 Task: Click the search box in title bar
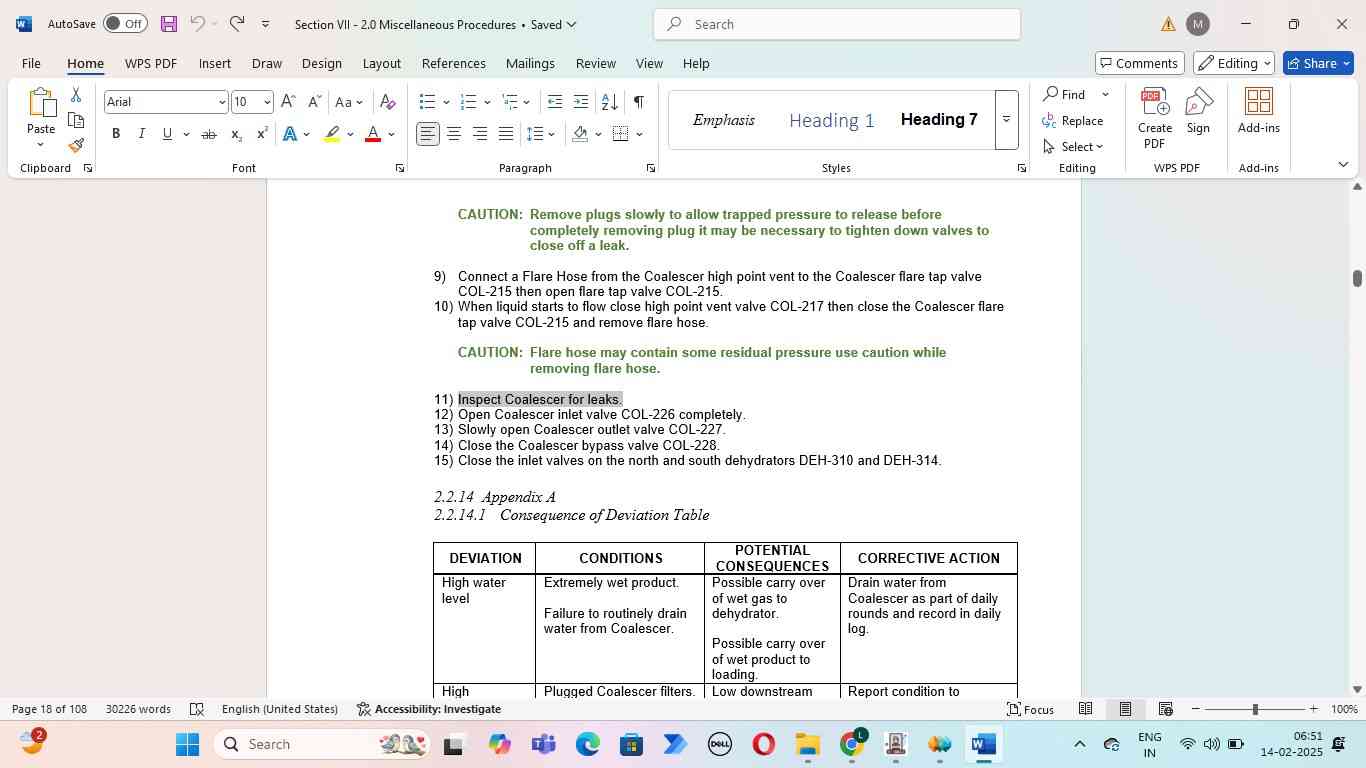pos(837,24)
